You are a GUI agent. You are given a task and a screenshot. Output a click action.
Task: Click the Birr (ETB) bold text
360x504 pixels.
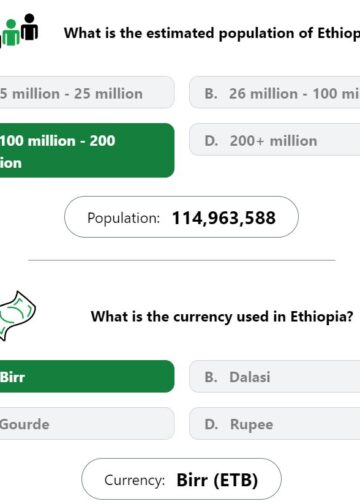point(217,480)
